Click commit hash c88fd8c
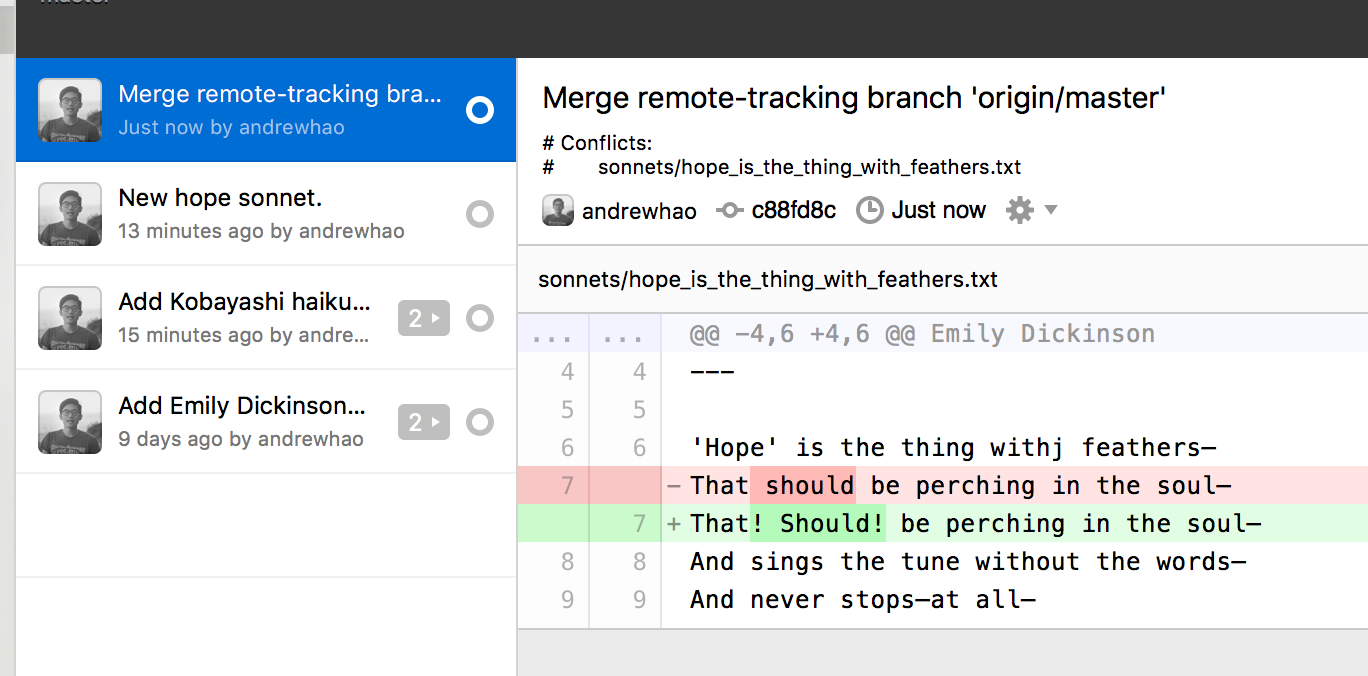This screenshot has height=676, width=1368. pyautogui.click(x=794, y=210)
